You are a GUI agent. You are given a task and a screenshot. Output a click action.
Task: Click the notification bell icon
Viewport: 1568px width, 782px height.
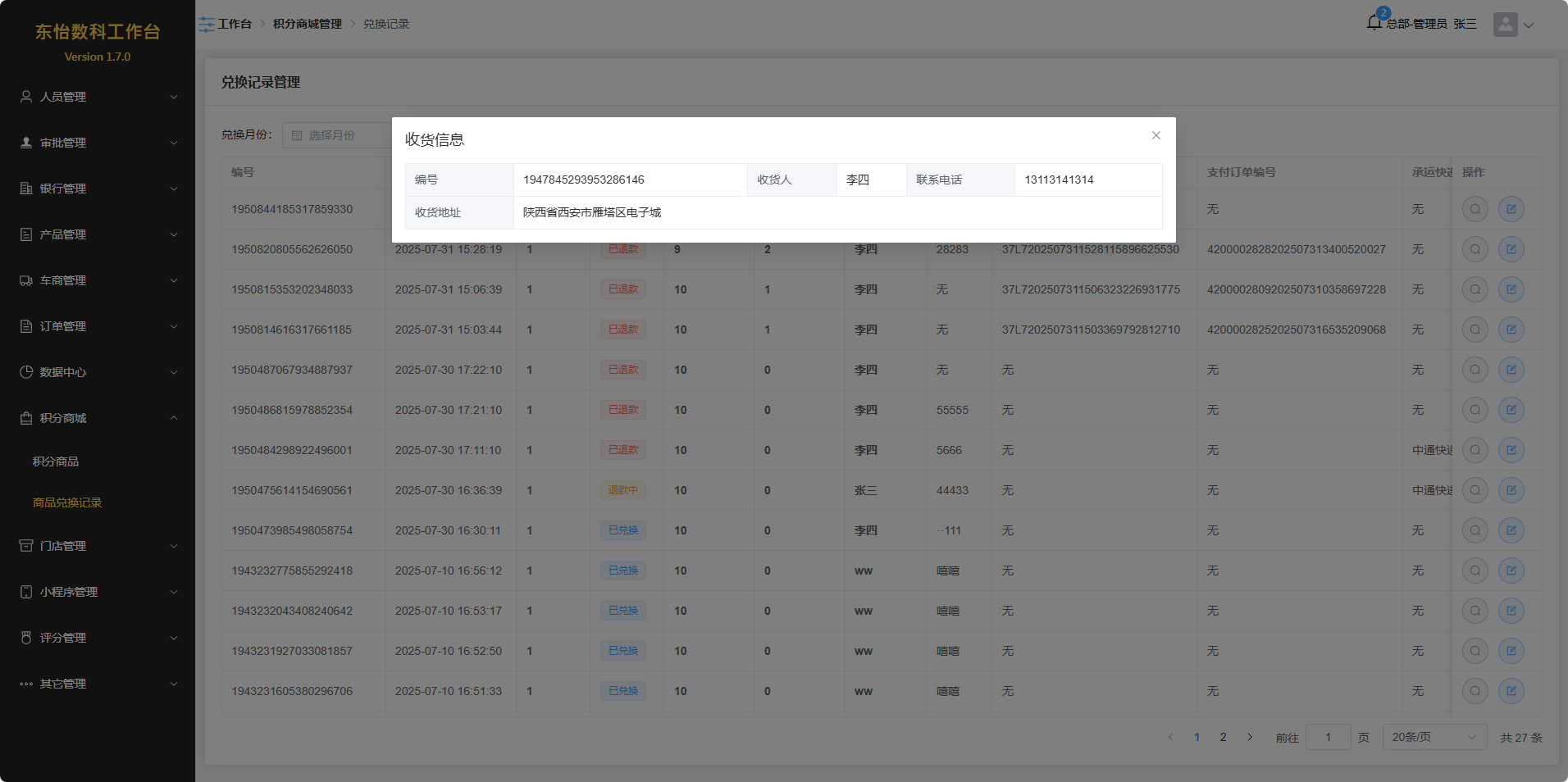pos(1374,23)
